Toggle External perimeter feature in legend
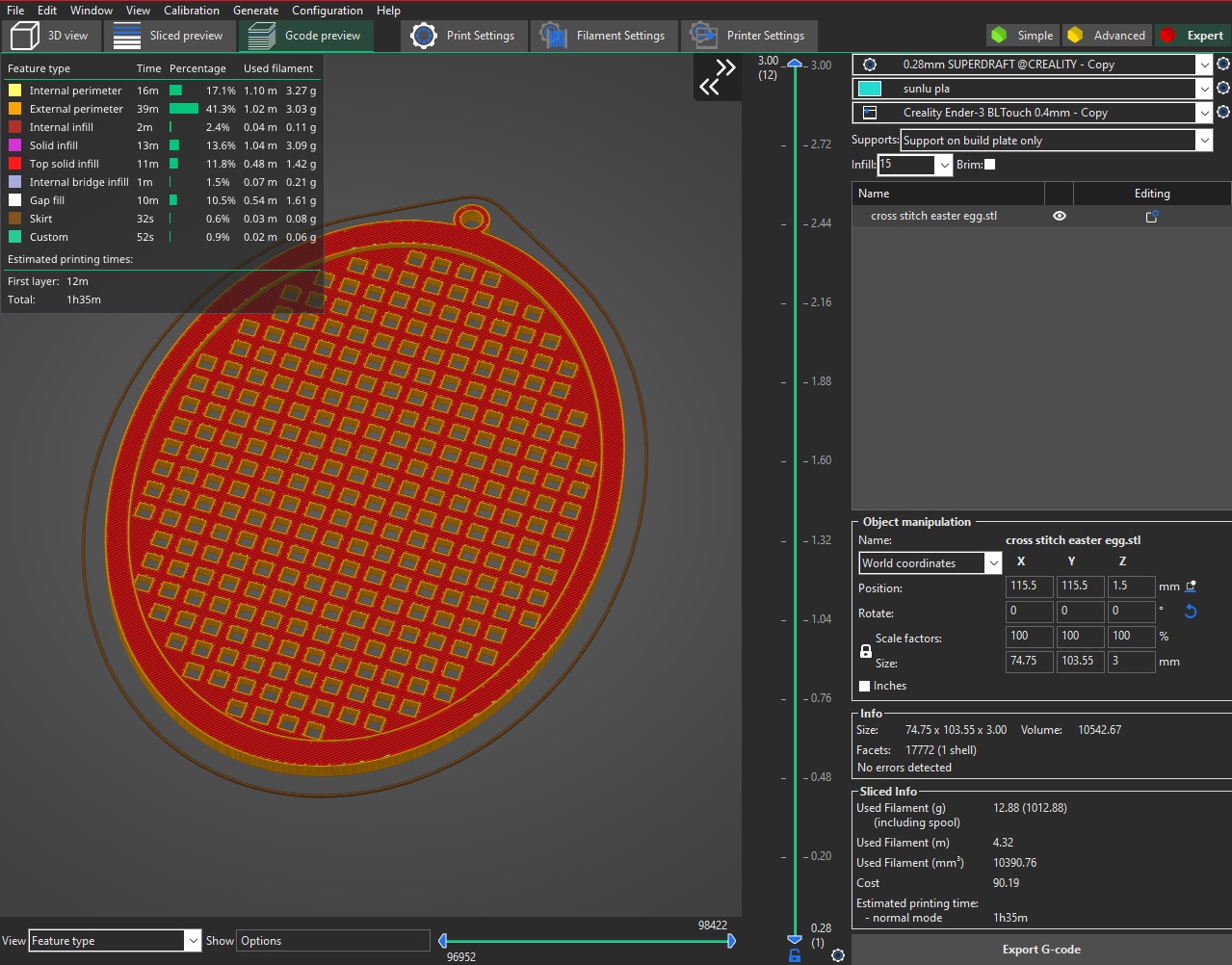 [x=162, y=109]
